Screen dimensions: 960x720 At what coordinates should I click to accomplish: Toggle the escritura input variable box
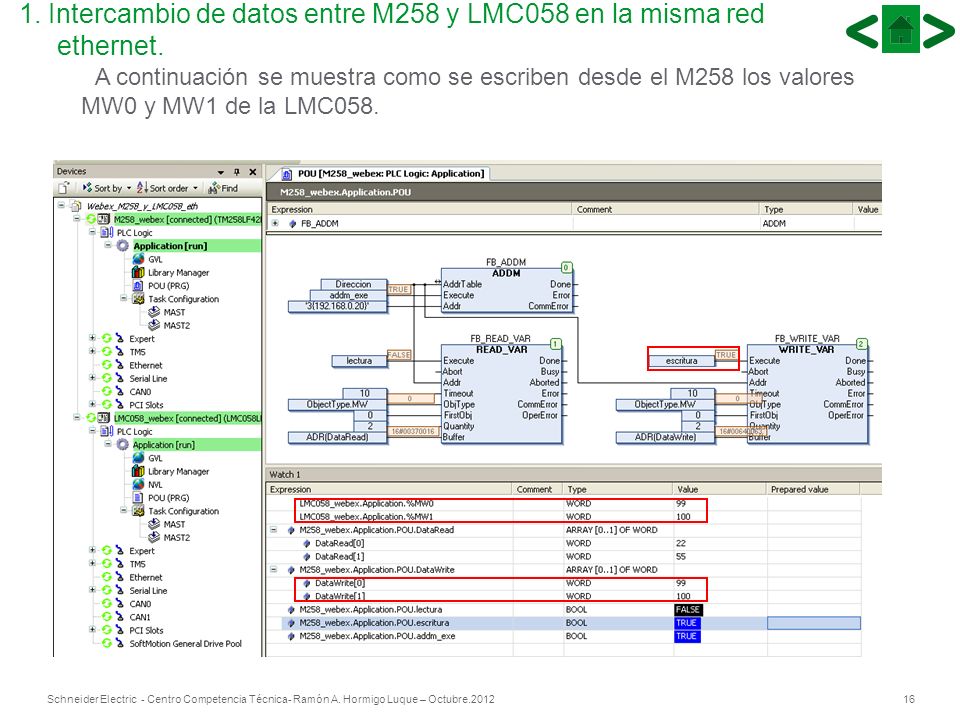[681, 361]
